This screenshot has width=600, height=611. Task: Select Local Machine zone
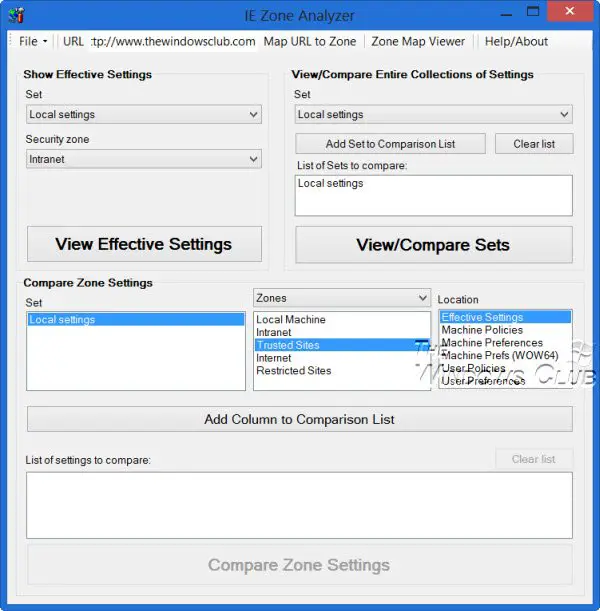click(342, 320)
